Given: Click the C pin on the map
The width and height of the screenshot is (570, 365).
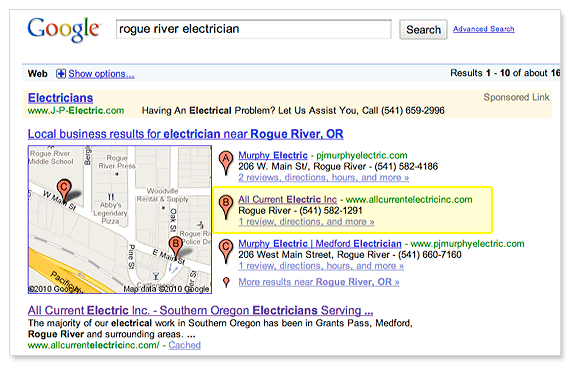Looking at the screenshot, I should (x=64, y=190).
